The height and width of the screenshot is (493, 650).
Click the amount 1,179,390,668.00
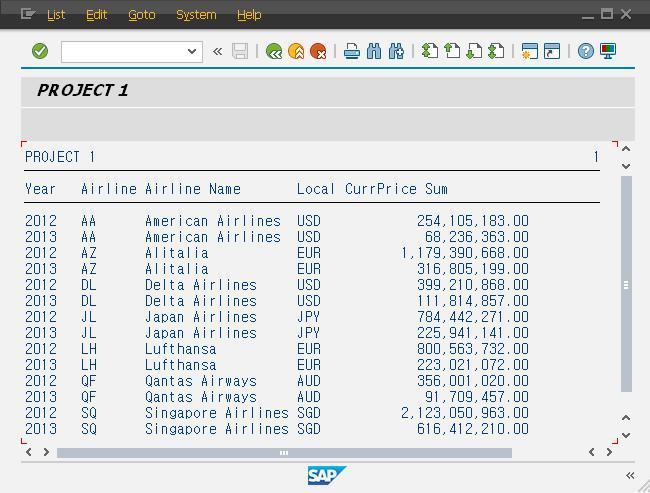[x=465, y=253]
